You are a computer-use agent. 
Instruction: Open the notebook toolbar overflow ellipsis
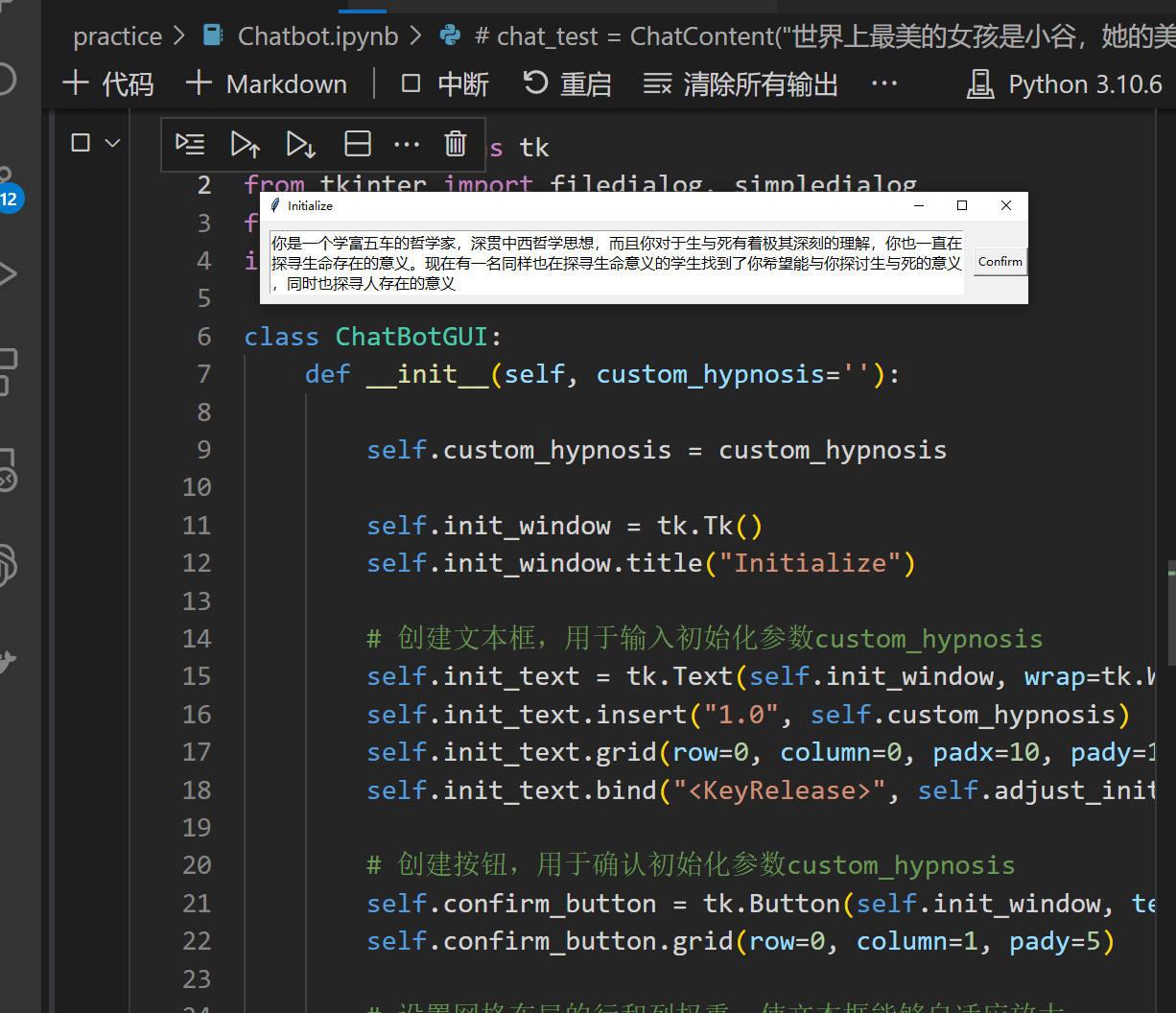883,84
